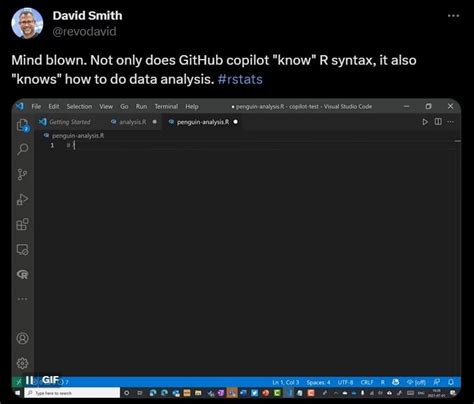Minimize the Visual Studio Code window
Screen dimensions: 474x404
pos(406,106)
